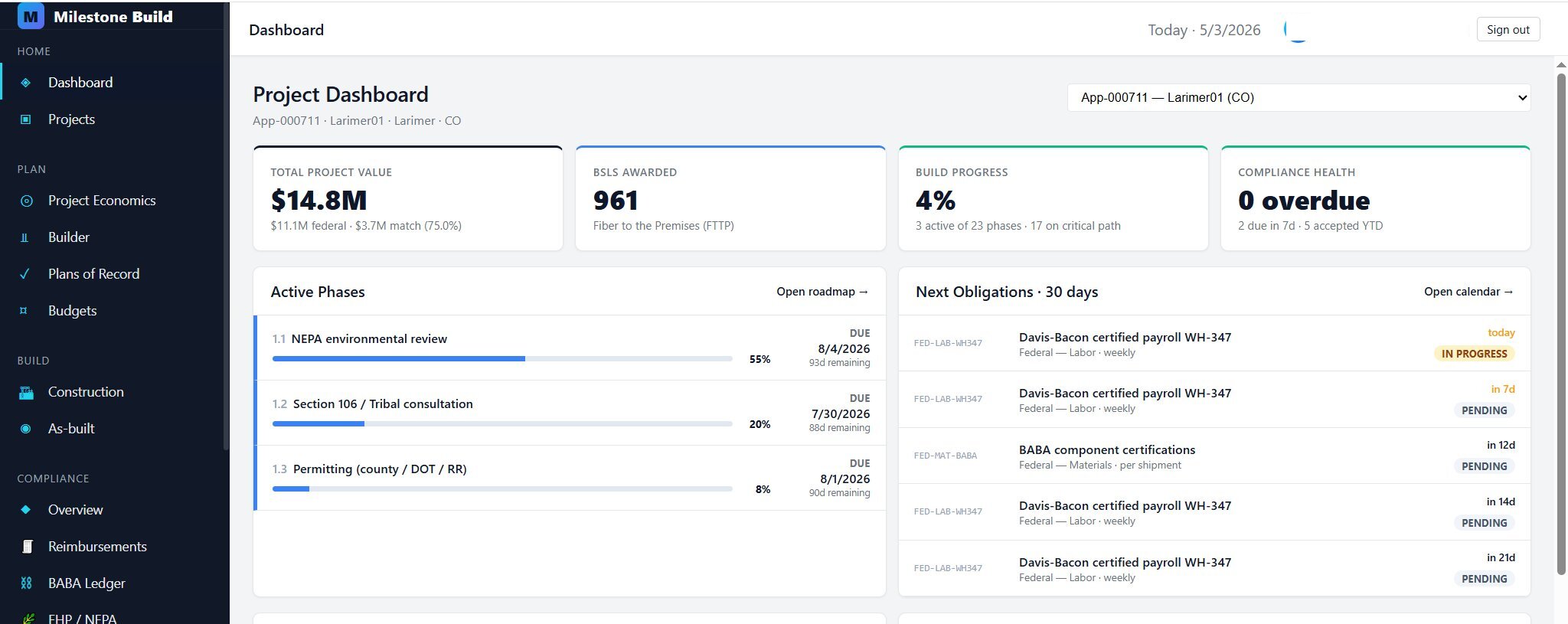The width and height of the screenshot is (1568, 624).
Task: Click the Builder icon in sidebar
Action: [24, 237]
